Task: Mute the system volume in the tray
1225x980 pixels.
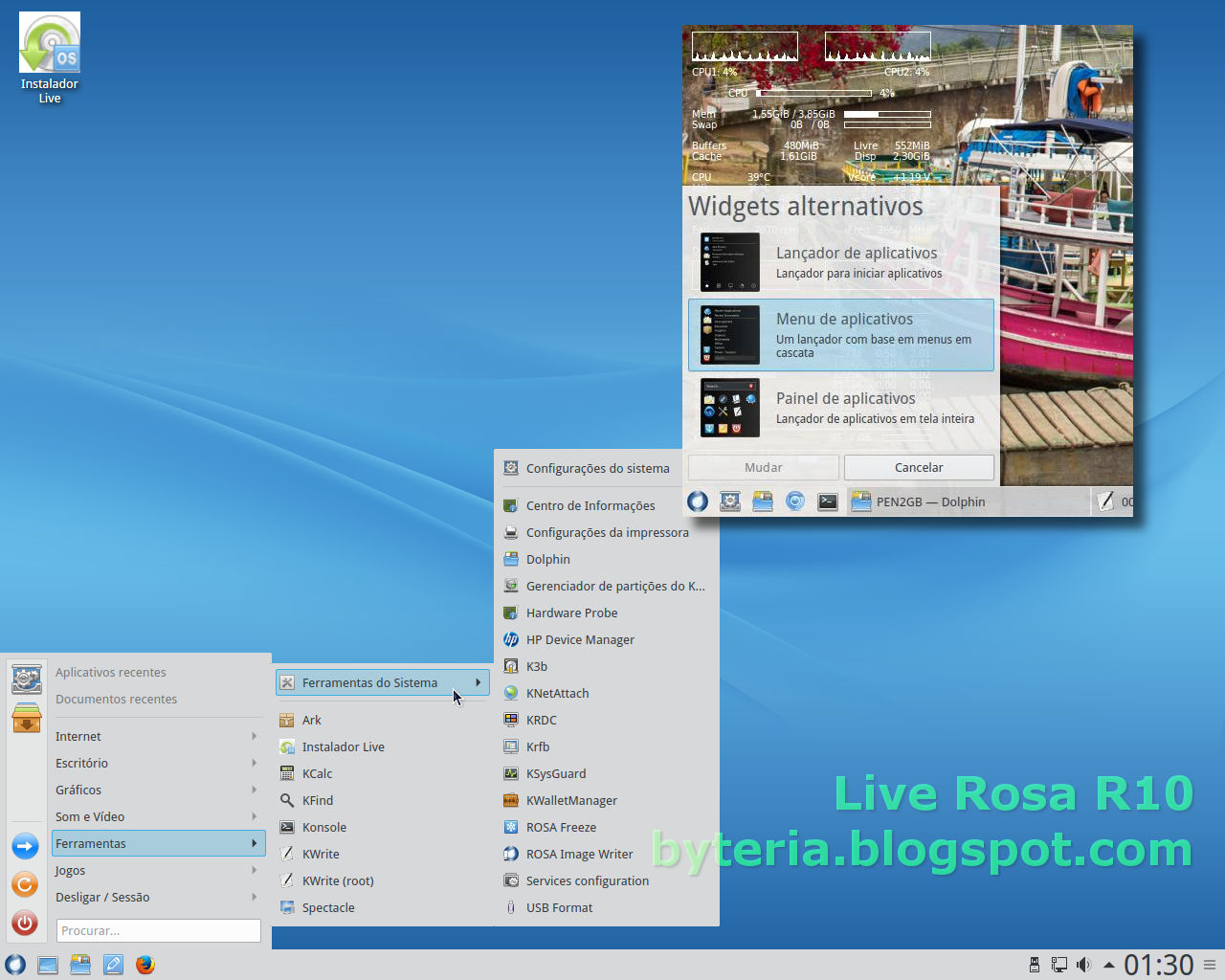Action: pyautogui.click(x=1084, y=965)
